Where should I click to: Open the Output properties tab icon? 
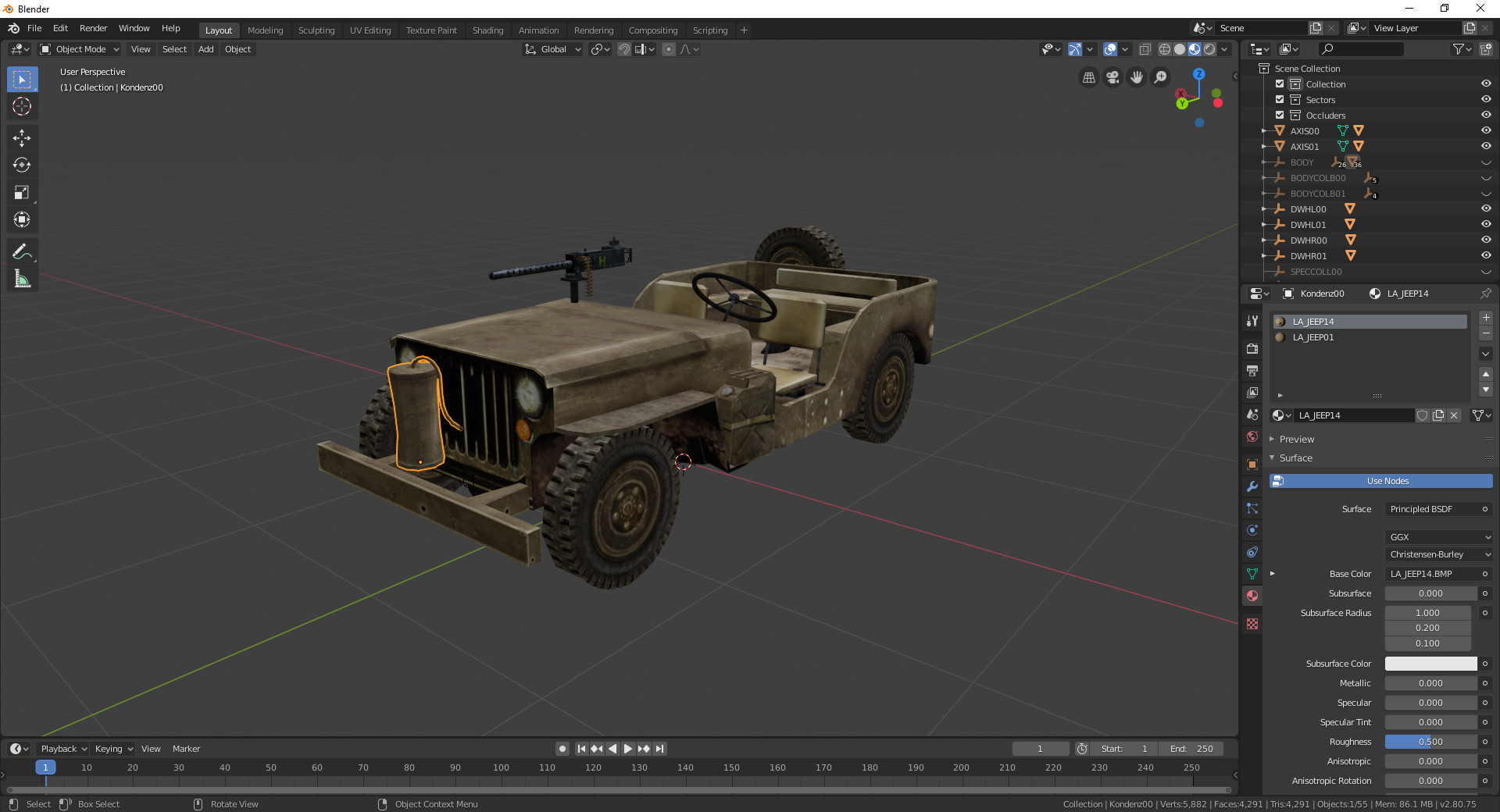click(1252, 370)
